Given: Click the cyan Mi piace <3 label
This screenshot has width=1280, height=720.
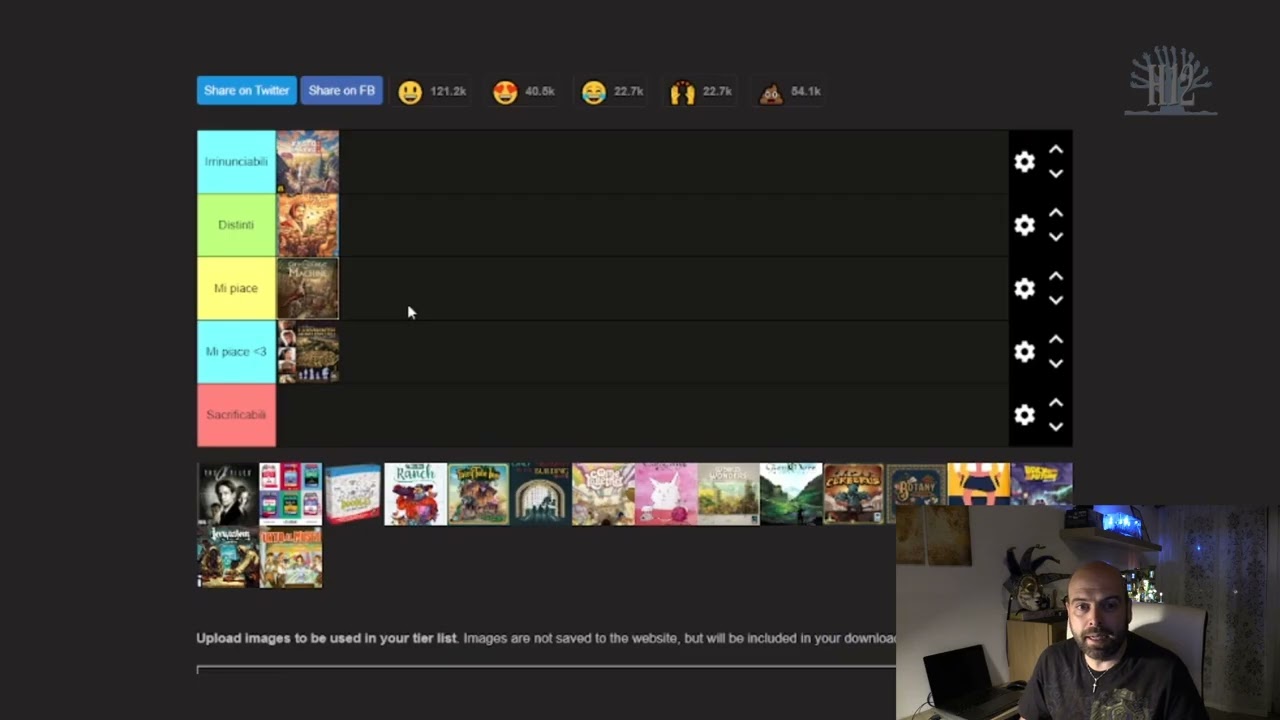Looking at the screenshot, I should click(236, 352).
